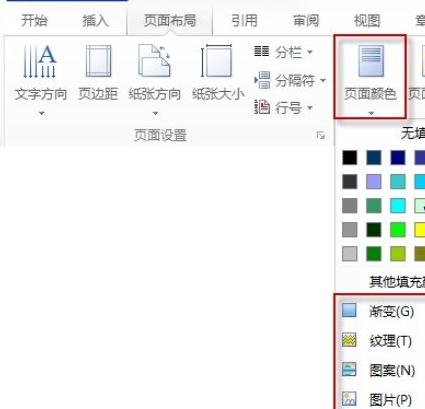Expand the 分隔符 breaks dropdown
425x409 pixels.
(290, 80)
